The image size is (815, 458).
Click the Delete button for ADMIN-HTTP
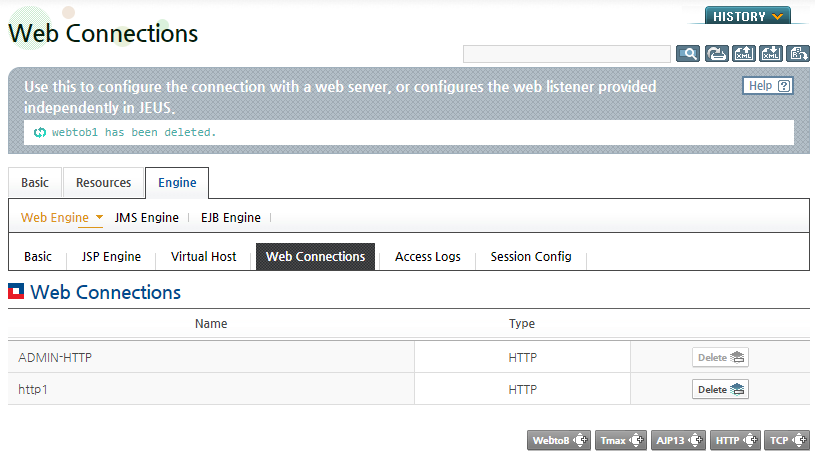[720, 357]
